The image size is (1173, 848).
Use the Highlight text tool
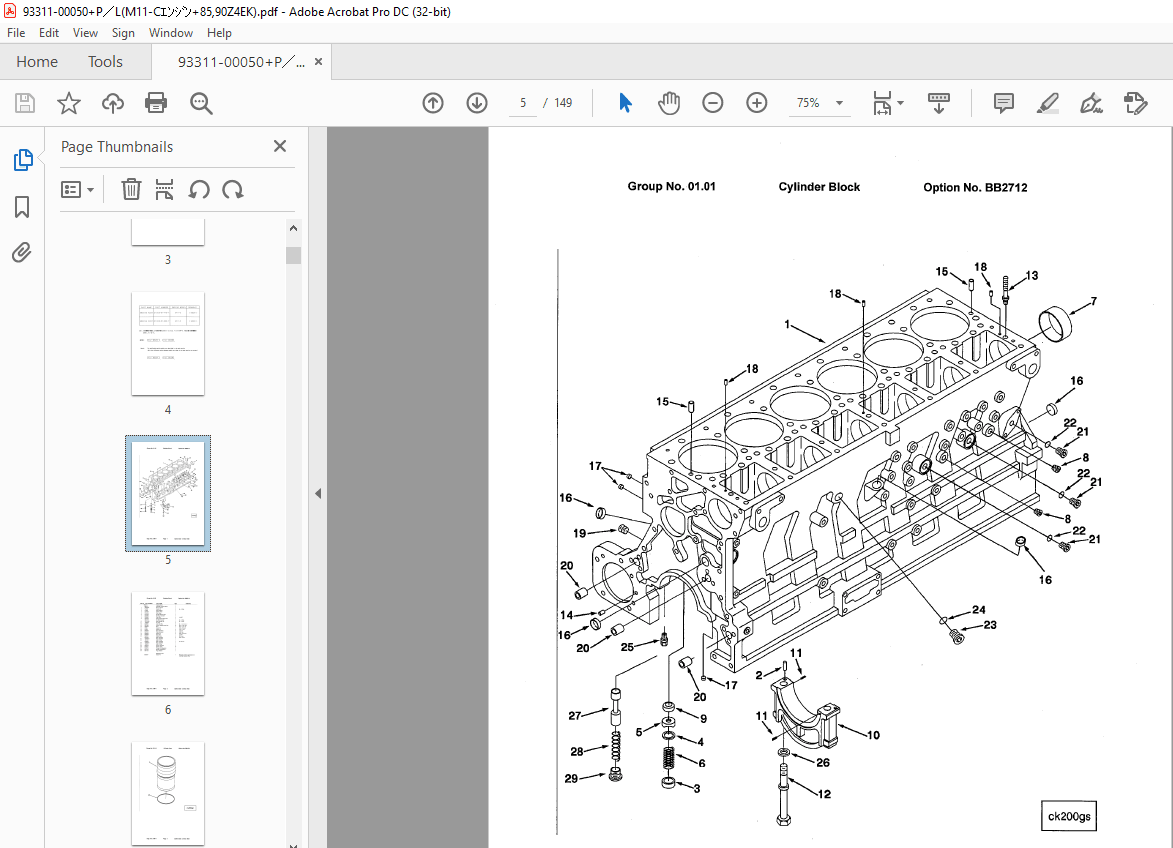click(1047, 103)
